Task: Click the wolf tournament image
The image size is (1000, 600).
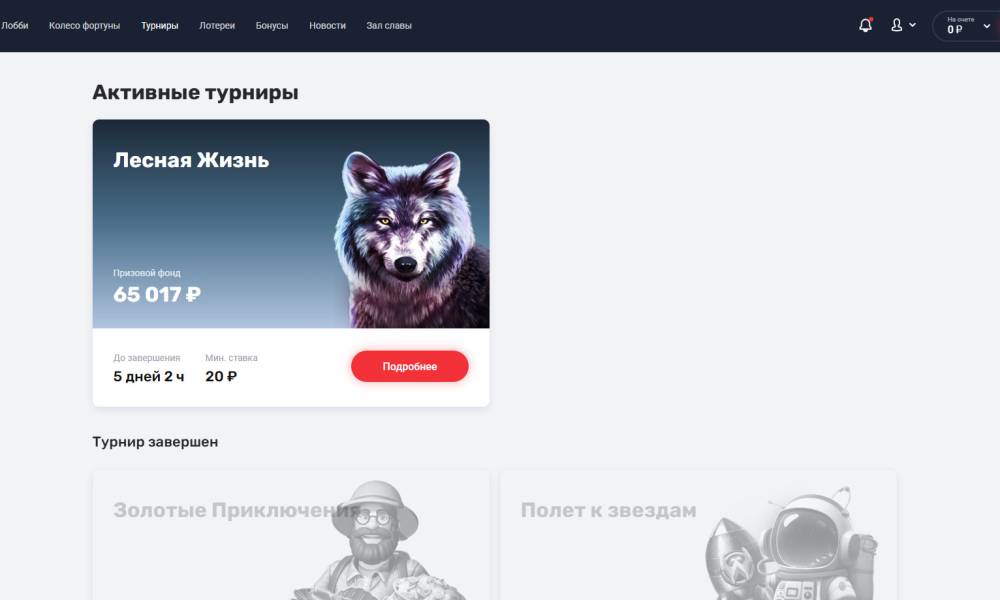Action: pos(411,239)
